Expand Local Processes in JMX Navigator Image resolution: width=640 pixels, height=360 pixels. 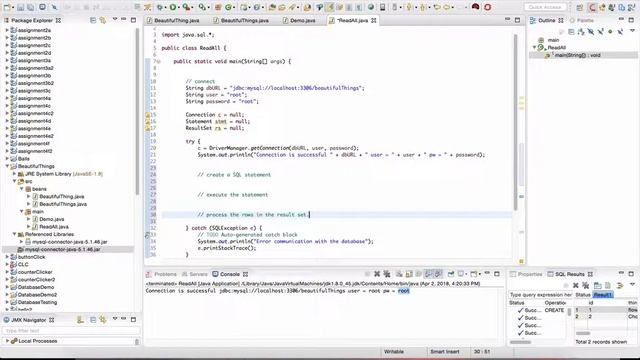pos(7,341)
